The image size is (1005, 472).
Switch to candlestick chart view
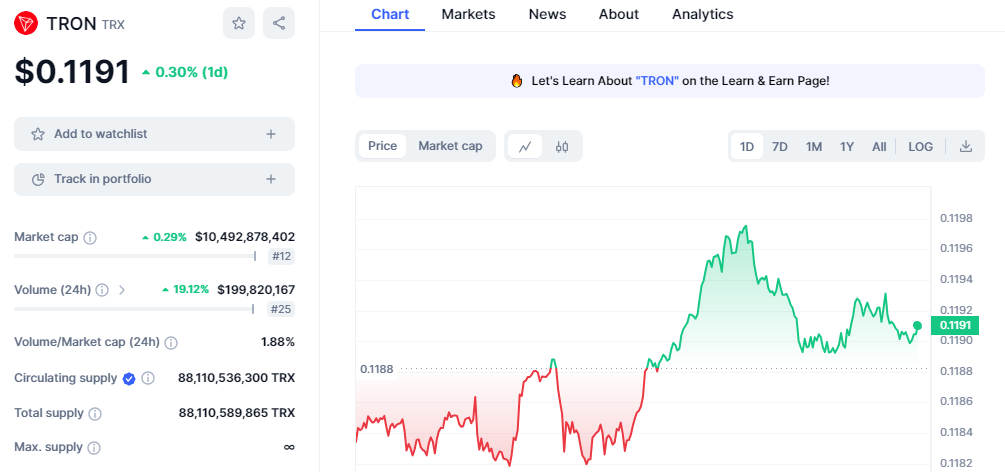[x=561, y=146]
